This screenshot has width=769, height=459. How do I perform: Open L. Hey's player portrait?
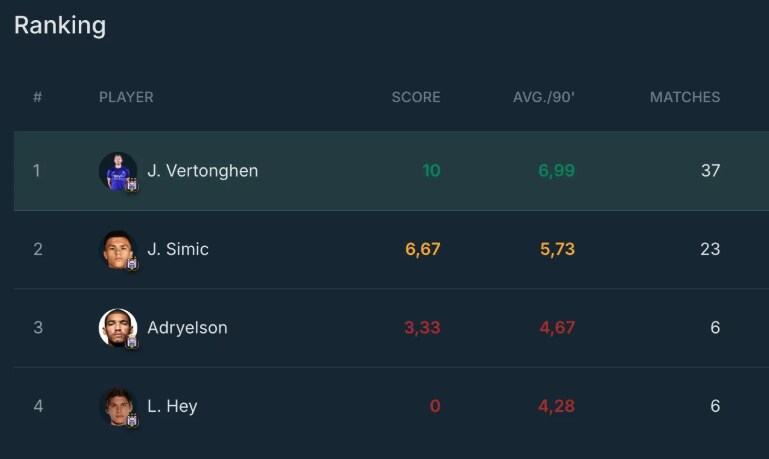coord(118,406)
